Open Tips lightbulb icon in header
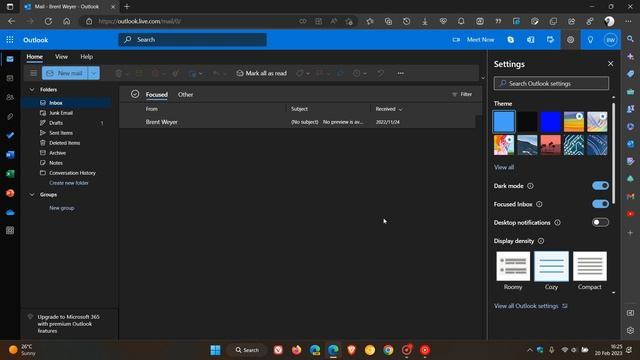This screenshot has height=360, width=640. [590, 40]
